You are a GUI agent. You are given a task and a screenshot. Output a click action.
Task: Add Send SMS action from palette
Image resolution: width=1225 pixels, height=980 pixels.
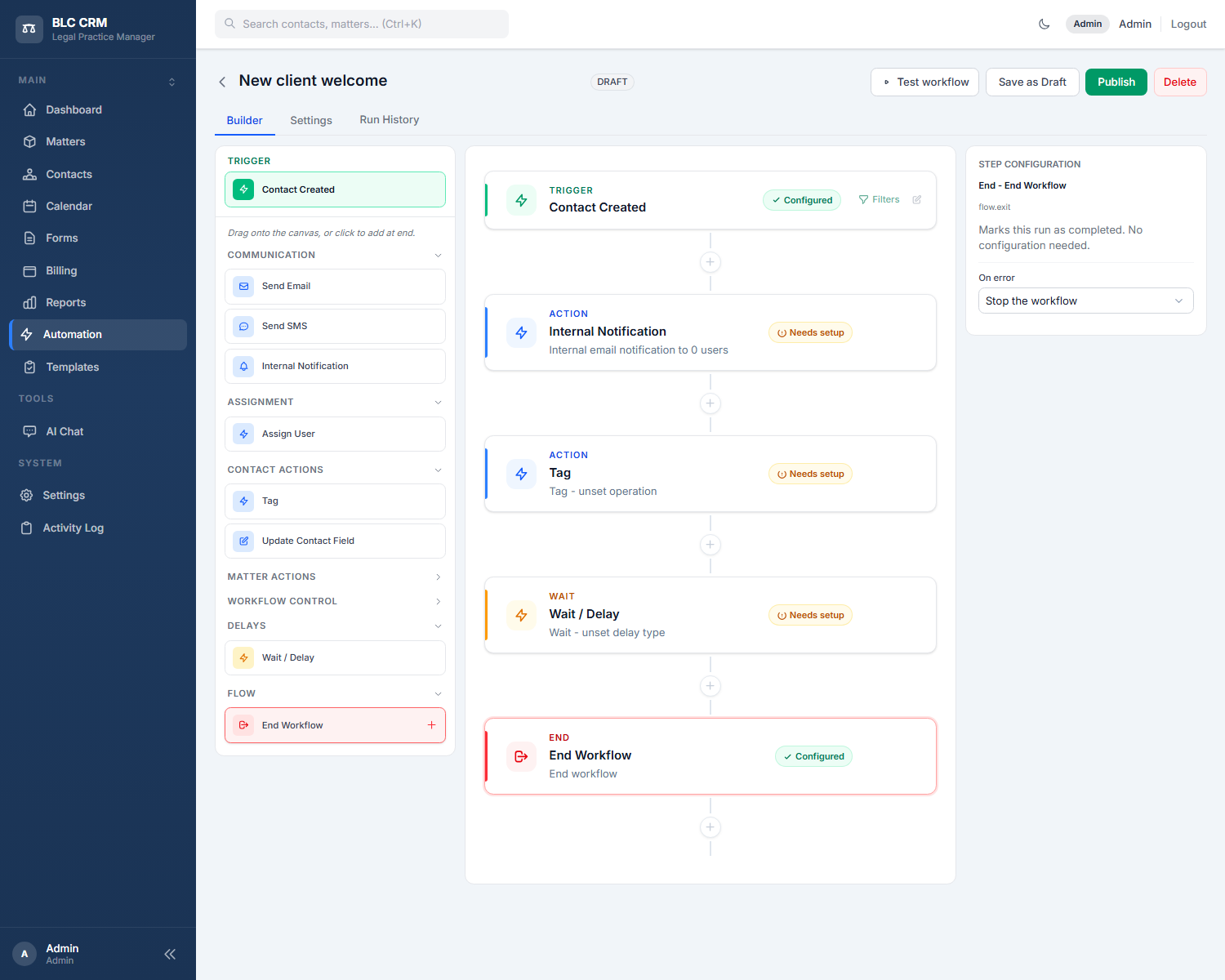coord(335,326)
